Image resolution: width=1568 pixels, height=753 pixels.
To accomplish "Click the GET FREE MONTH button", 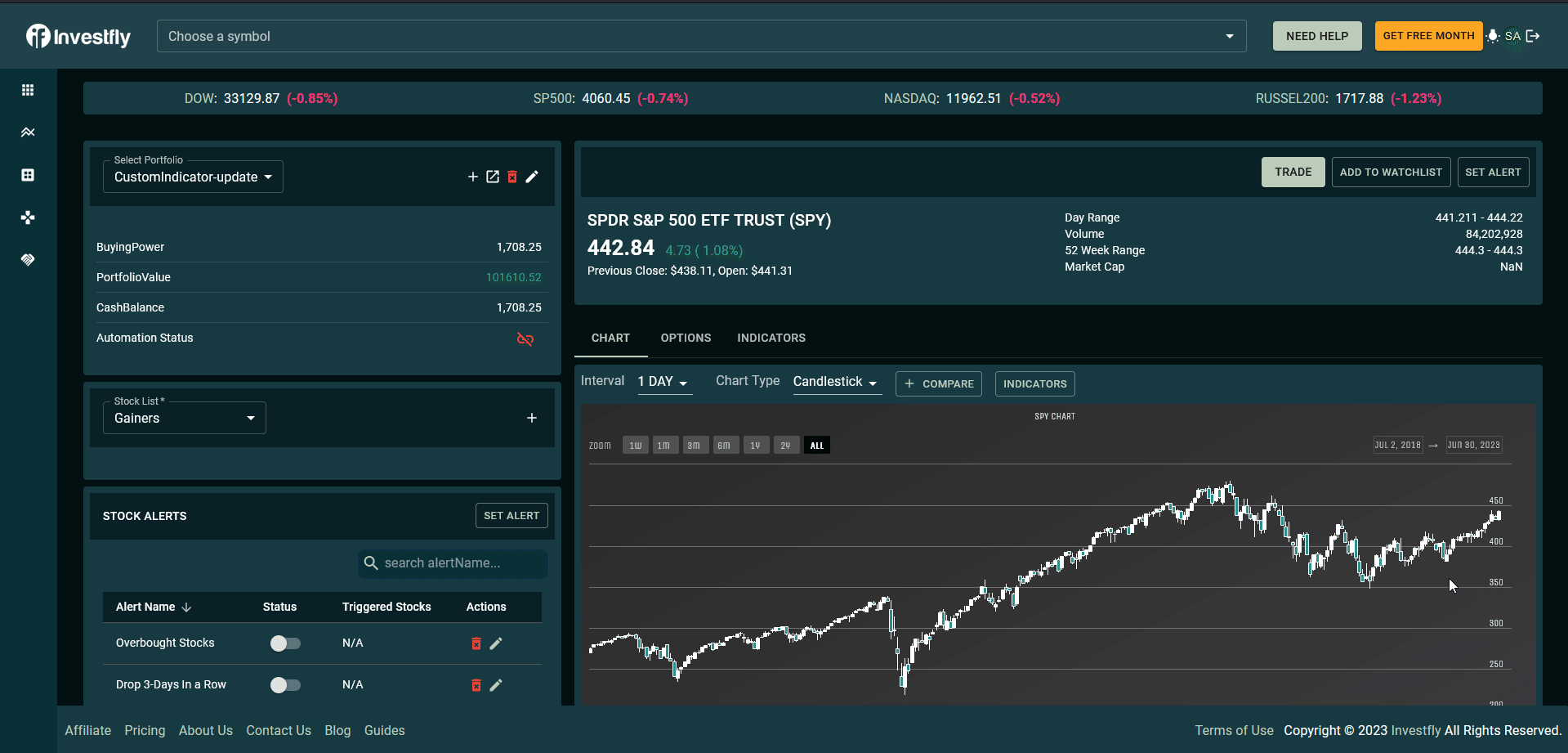I will click(1428, 36).
